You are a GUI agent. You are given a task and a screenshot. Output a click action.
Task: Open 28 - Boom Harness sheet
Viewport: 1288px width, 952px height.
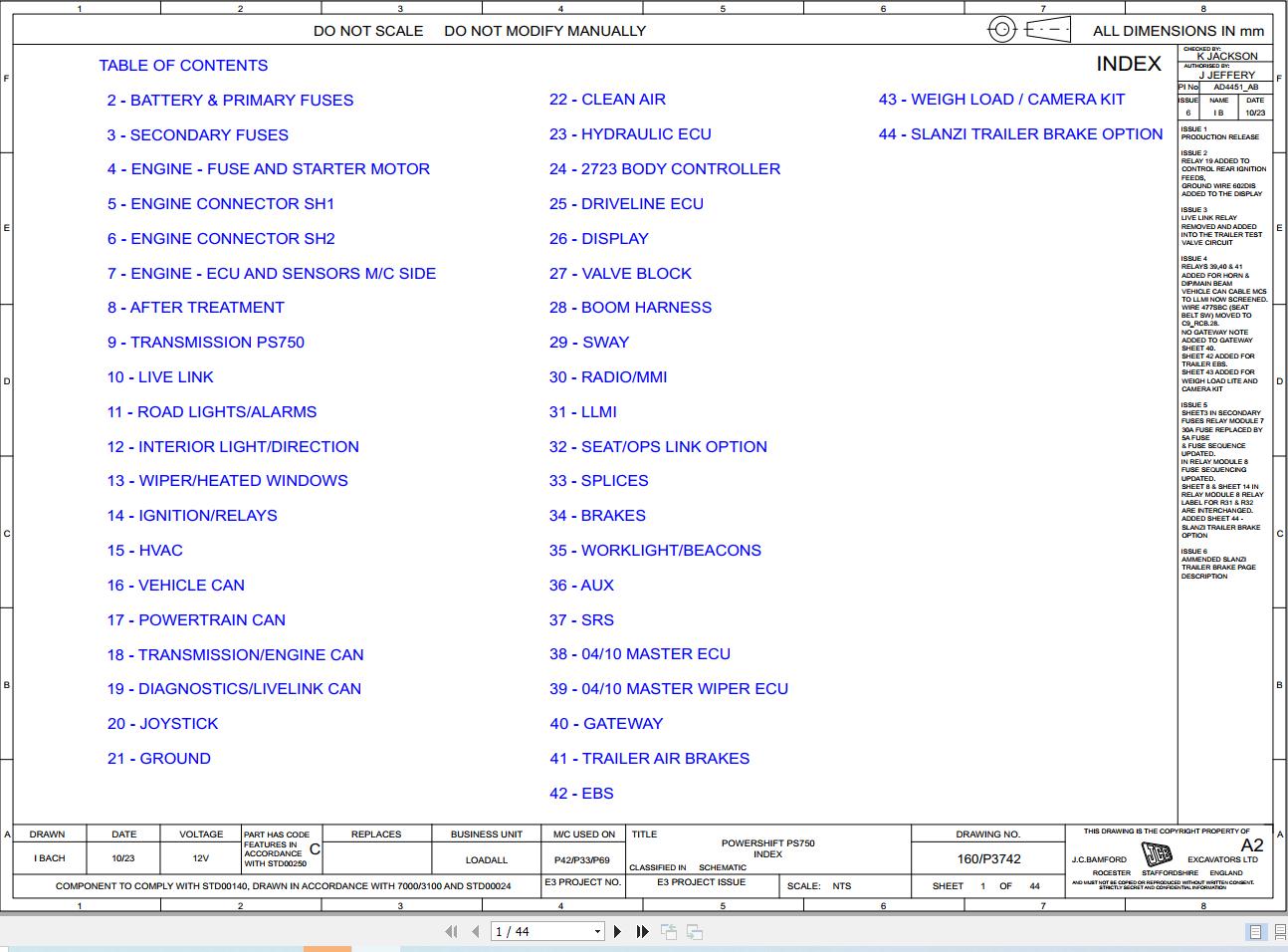[630, 308]
